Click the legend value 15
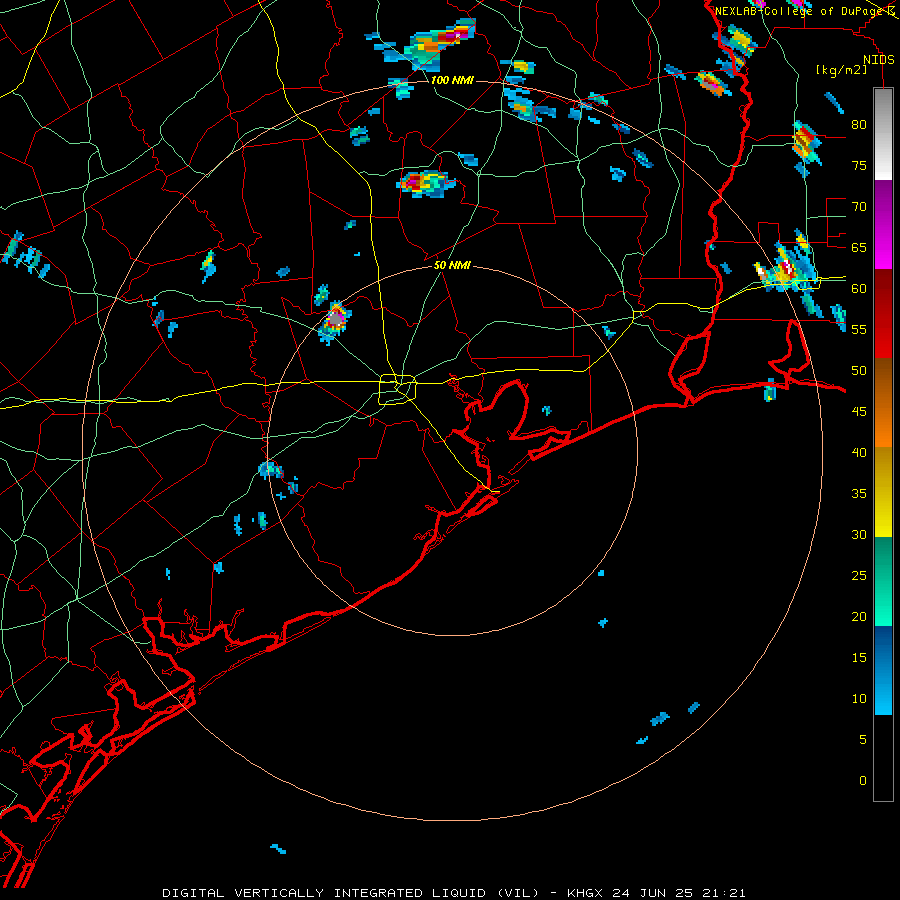The image size is (900, 900). tap(859, 658)
